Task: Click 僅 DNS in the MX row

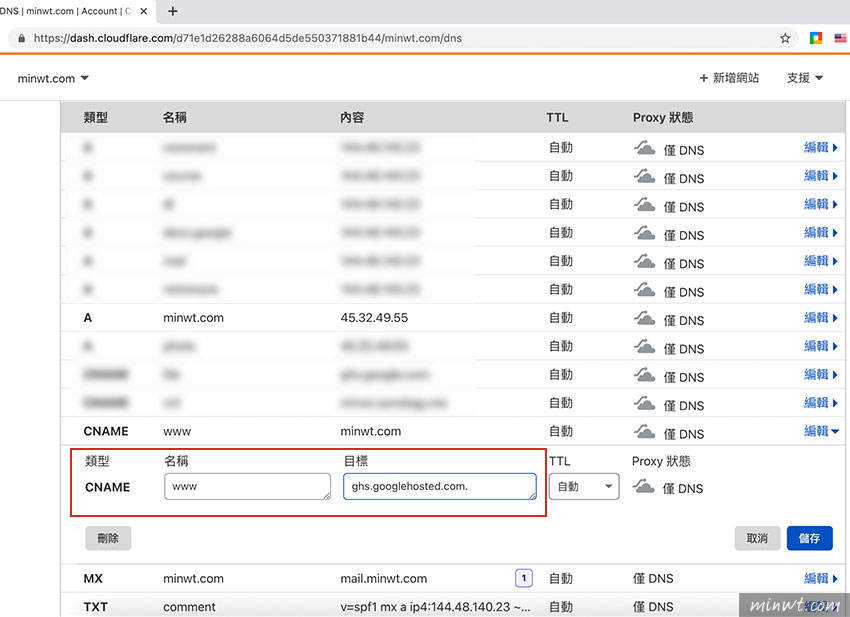Action: coord(653,579)
